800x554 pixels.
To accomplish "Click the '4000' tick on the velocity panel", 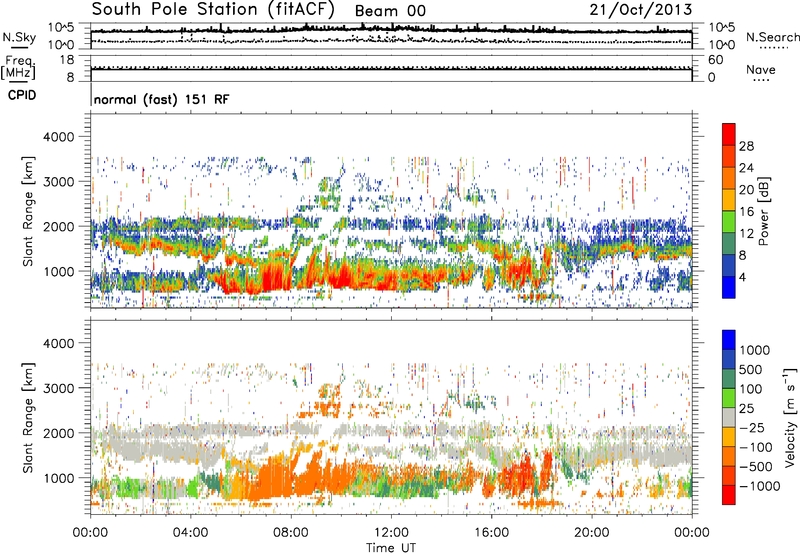I will tap(59, 343).
